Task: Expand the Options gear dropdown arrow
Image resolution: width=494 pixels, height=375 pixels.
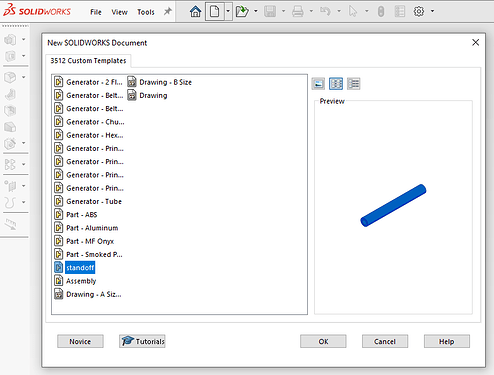Action: tap(433, 11)
